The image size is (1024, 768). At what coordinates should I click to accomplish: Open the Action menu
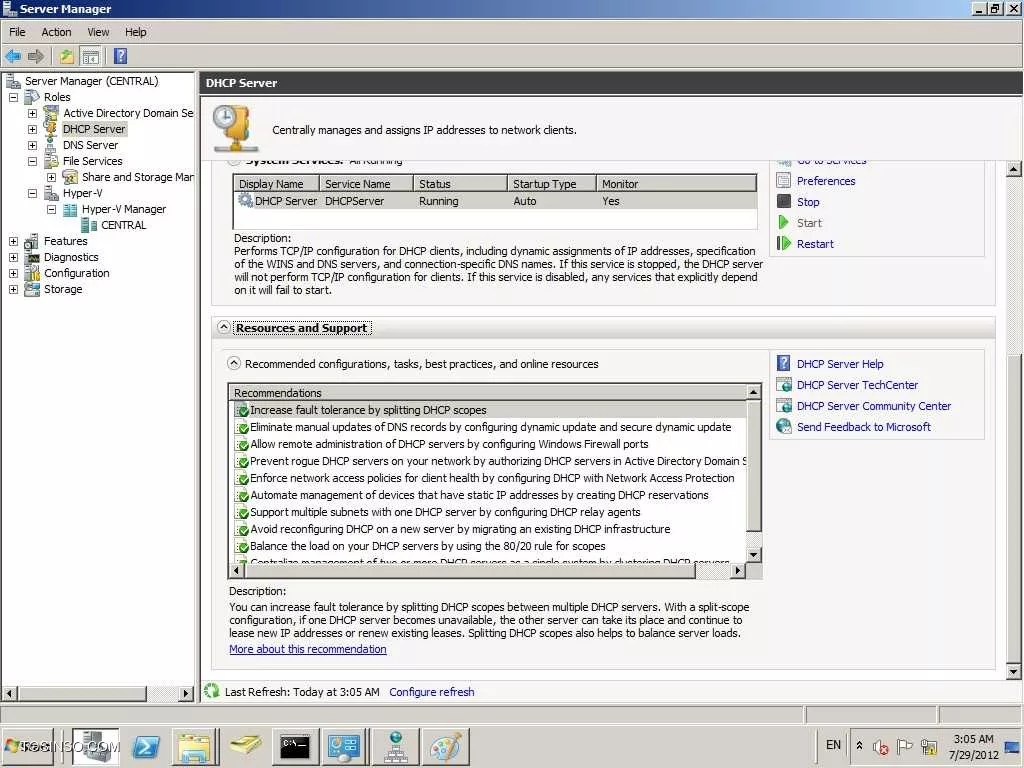56,32
